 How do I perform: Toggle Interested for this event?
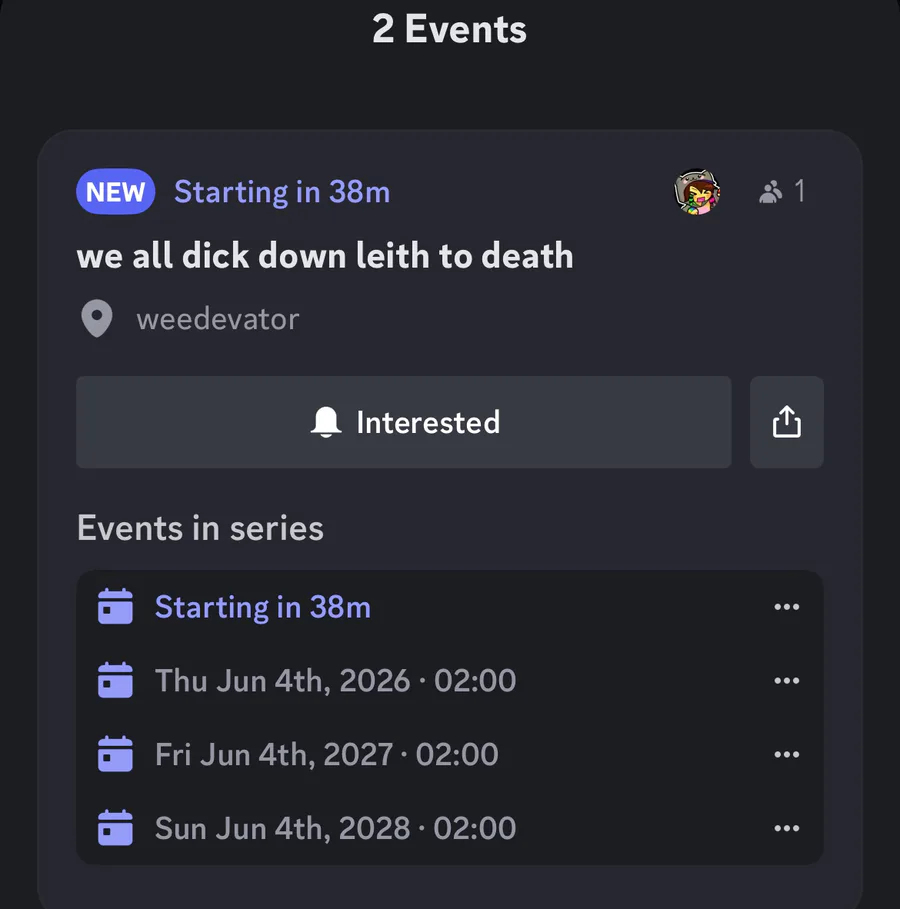[x=404, y=422]
